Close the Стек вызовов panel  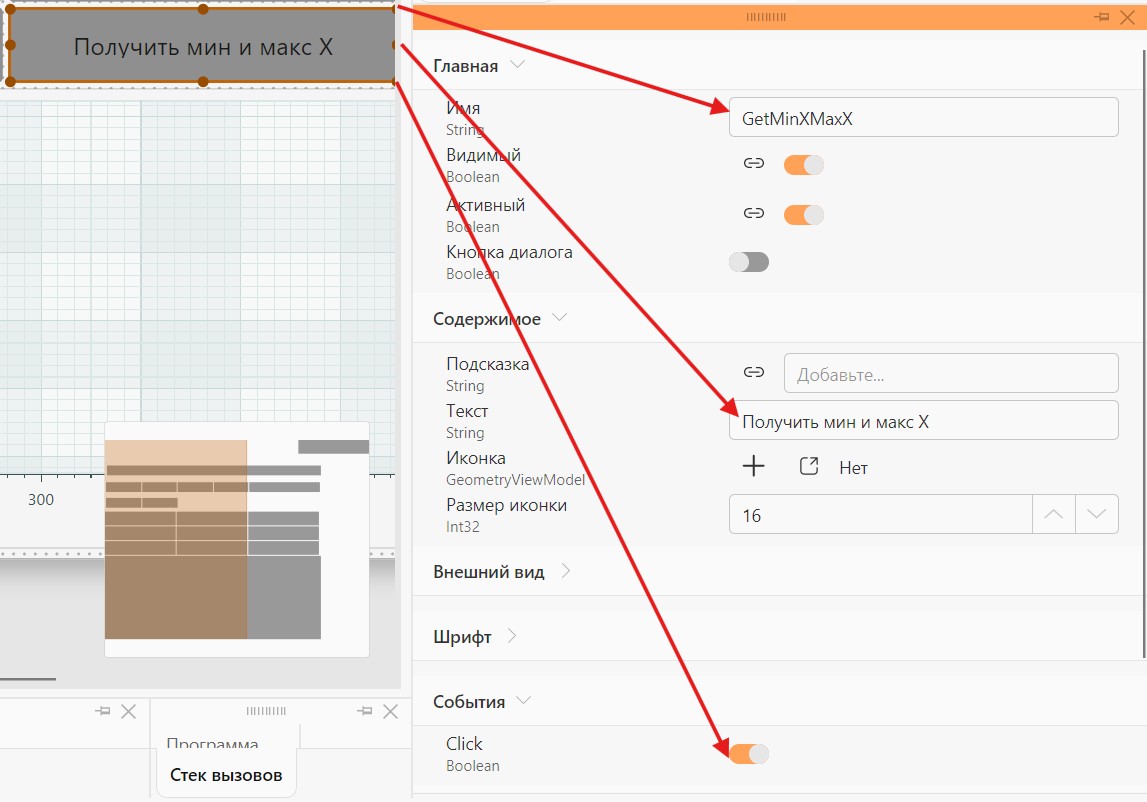click(x=391, y=711)
